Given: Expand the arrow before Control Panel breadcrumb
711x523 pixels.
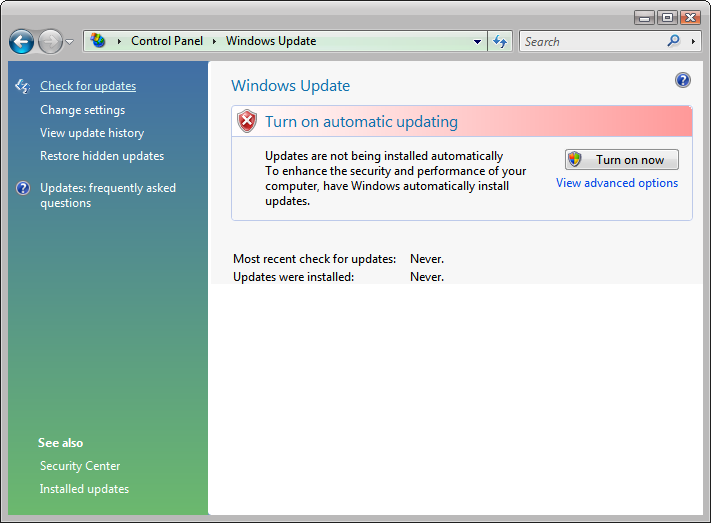Looking at the screenshot, I should (119, 41).
